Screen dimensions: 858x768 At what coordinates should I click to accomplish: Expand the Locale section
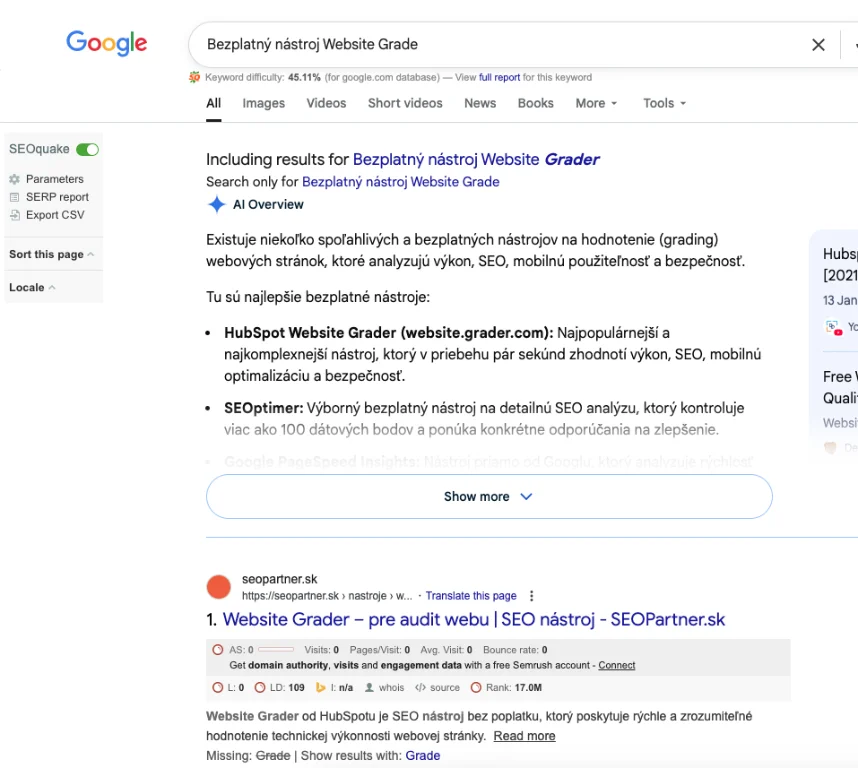click(32, 288)
